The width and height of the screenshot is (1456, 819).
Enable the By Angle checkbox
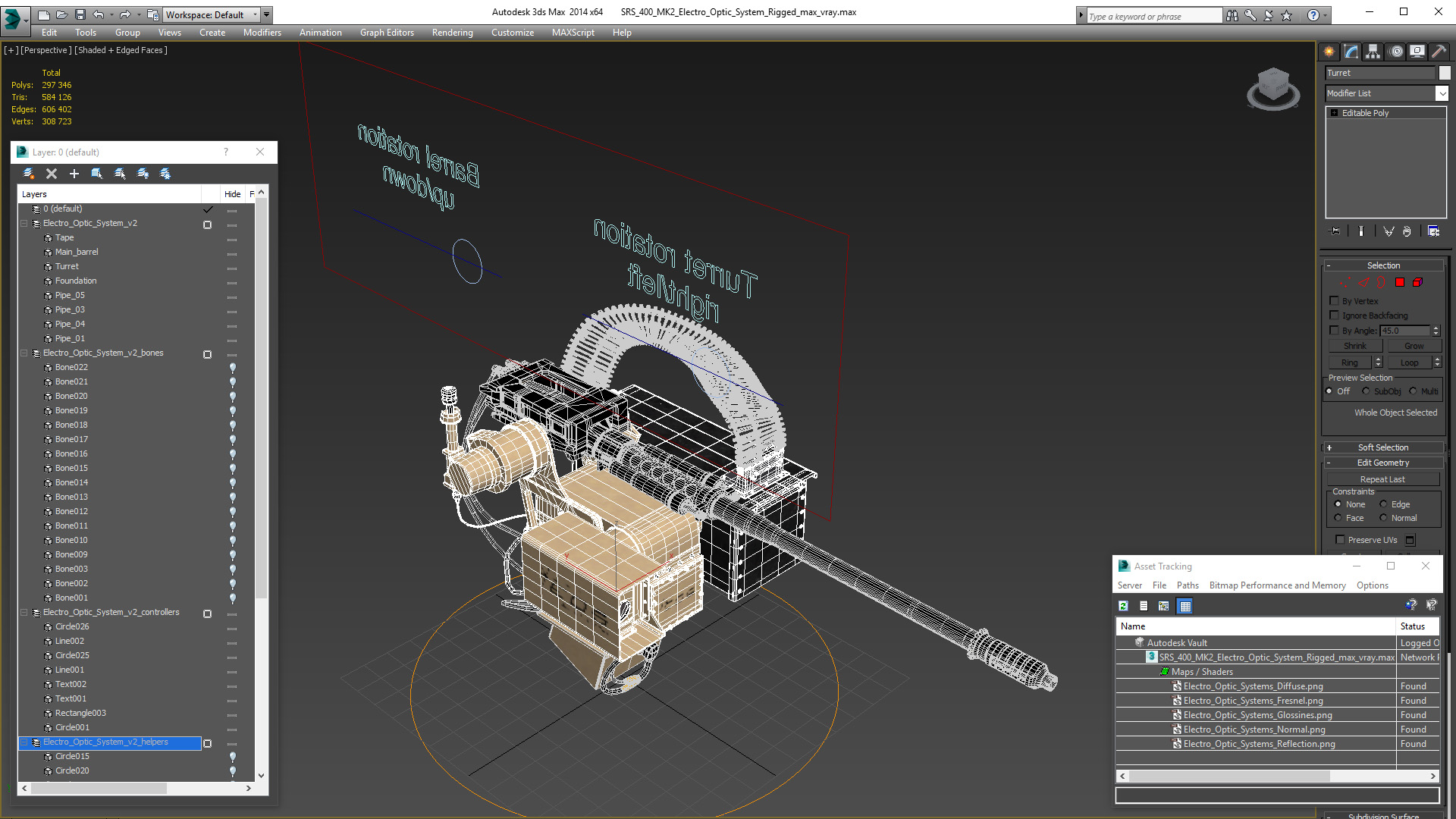pyautogui.click(x=1335, y=331)
